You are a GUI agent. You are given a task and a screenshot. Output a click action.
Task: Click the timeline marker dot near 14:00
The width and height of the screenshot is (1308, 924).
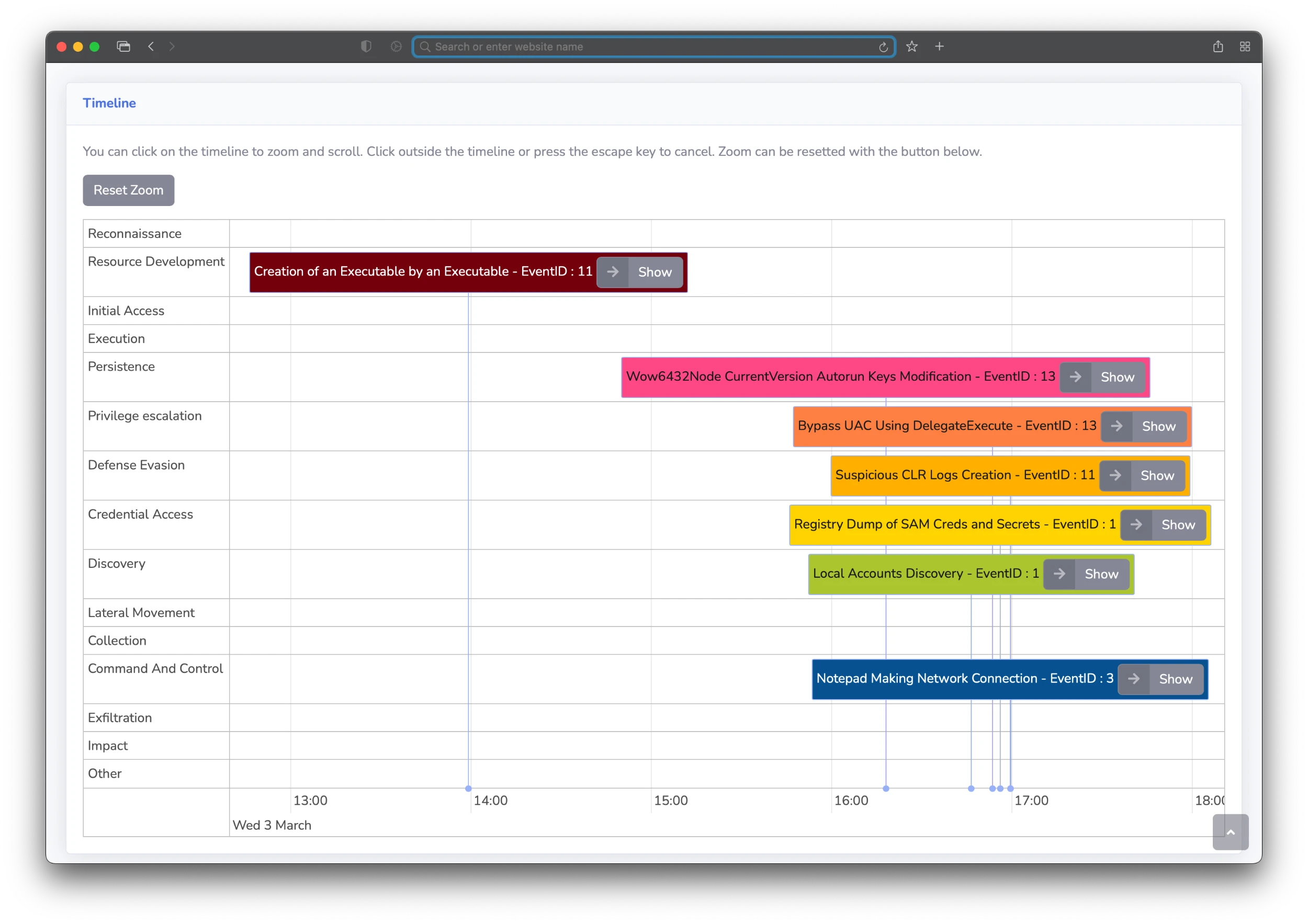point(468,789)
